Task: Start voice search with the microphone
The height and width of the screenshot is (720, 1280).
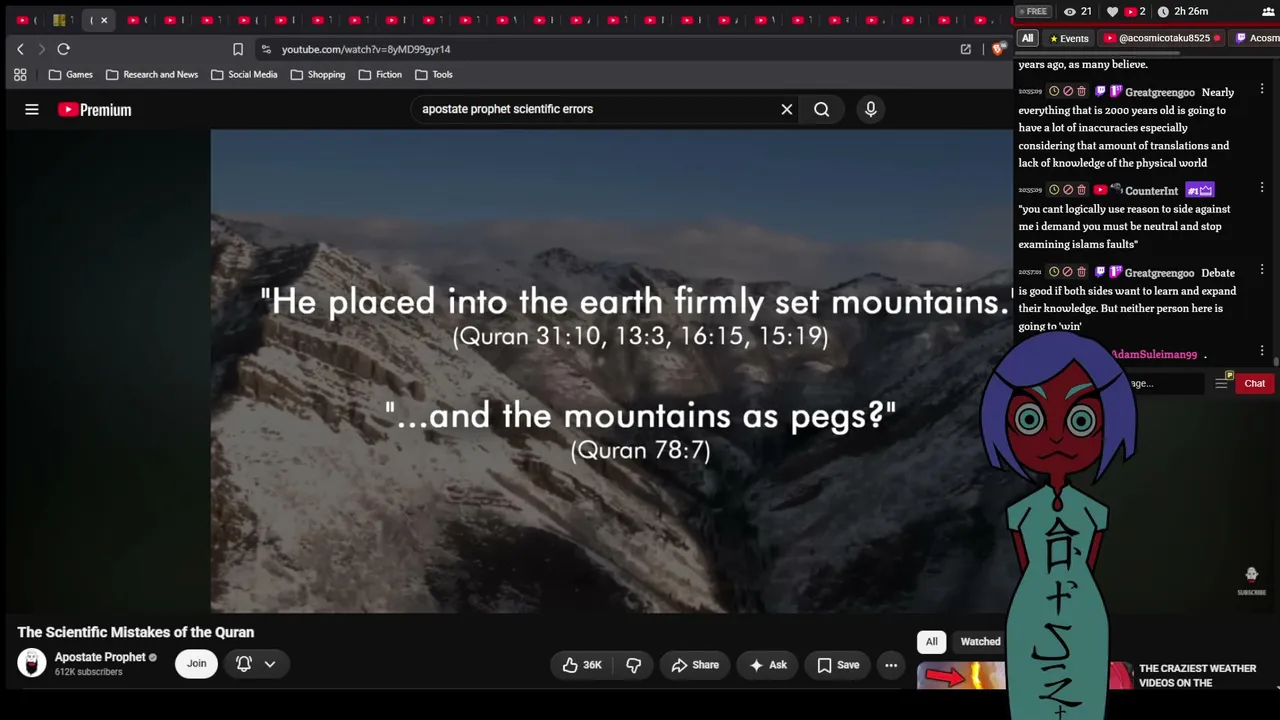Action: pos(871,109)
